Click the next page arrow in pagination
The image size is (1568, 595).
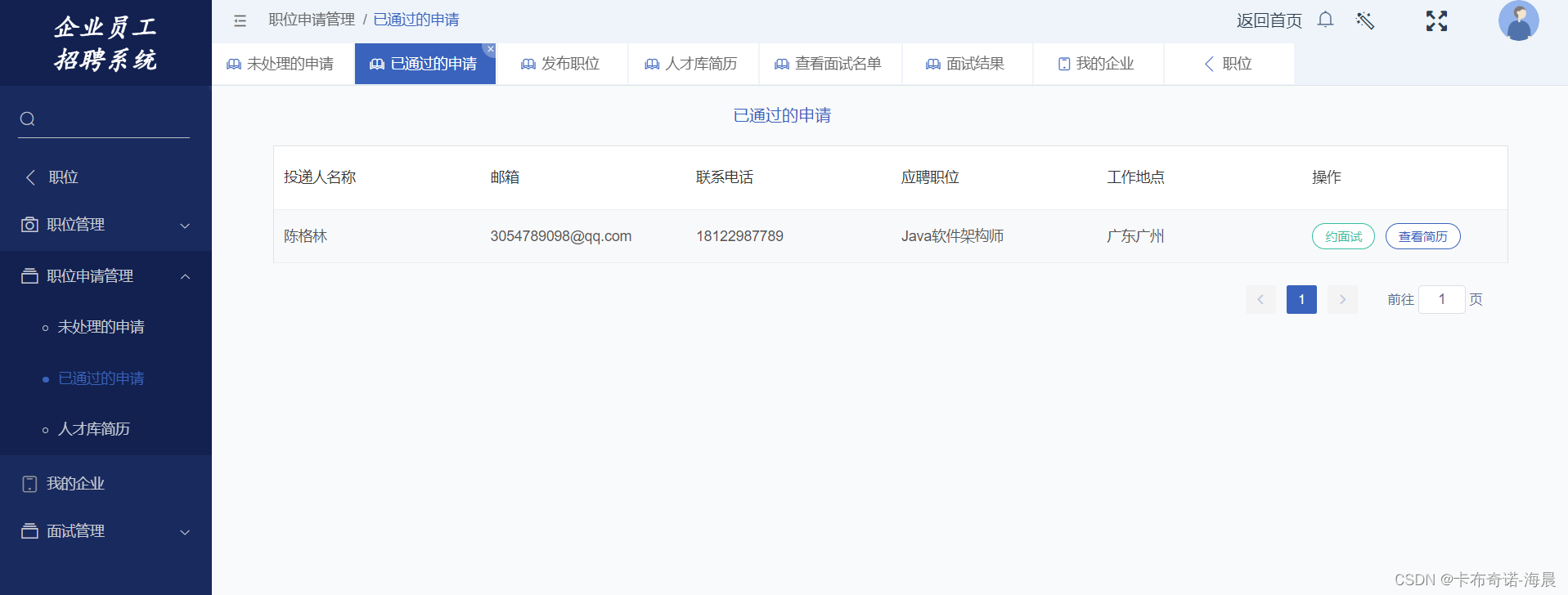tap(1342, 299)
